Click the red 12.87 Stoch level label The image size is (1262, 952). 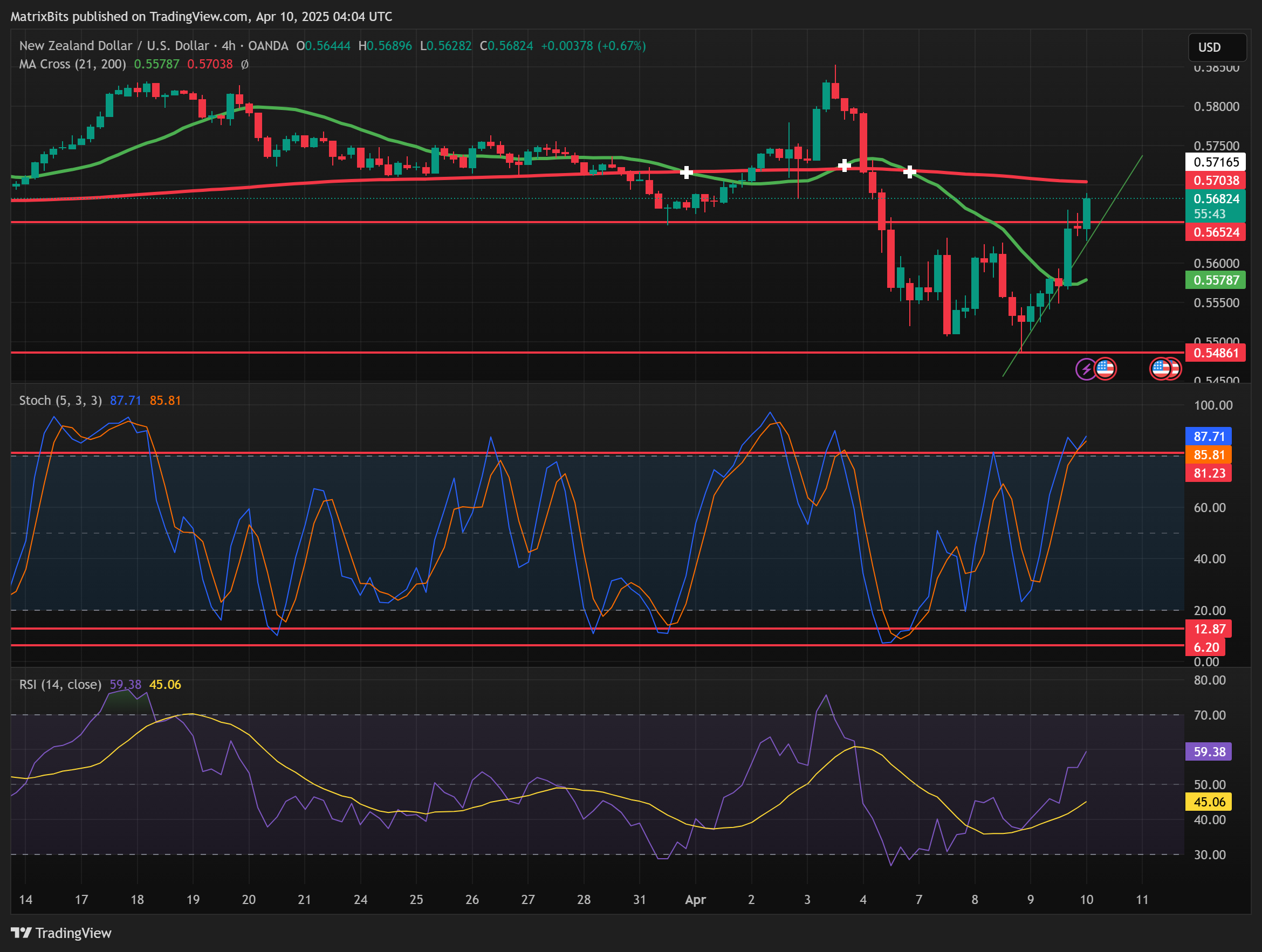(1209, 629)
